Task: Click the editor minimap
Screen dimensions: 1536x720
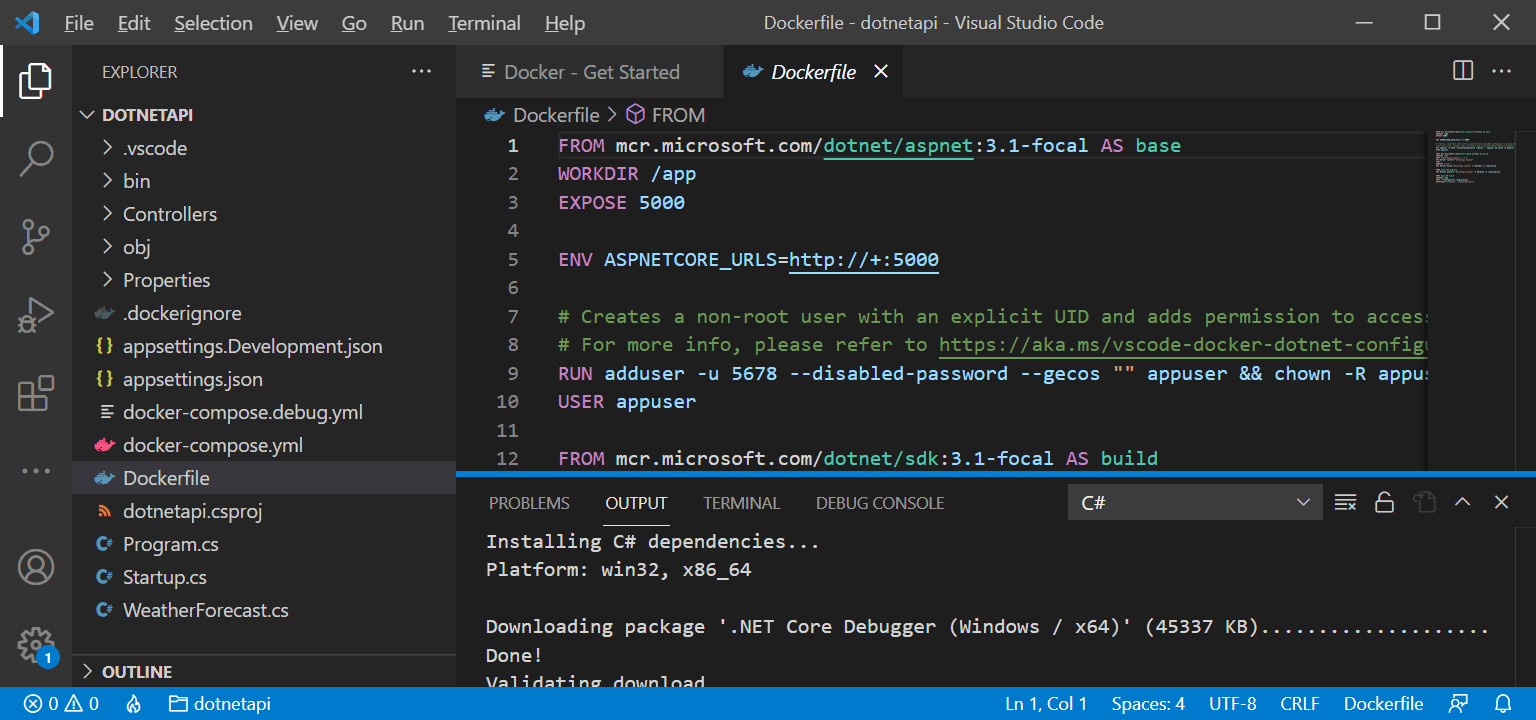Action: tap(1478, 160)
